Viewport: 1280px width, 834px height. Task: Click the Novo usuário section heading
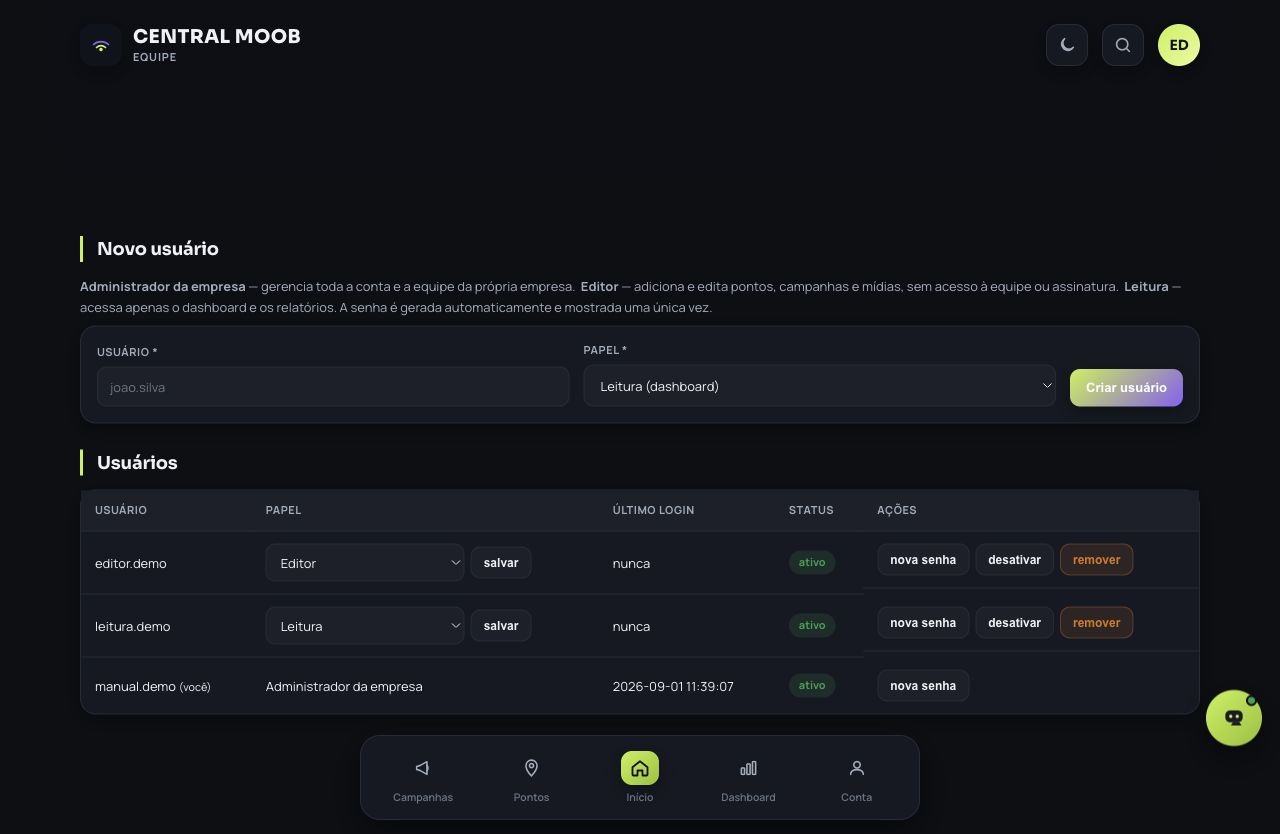158,249
